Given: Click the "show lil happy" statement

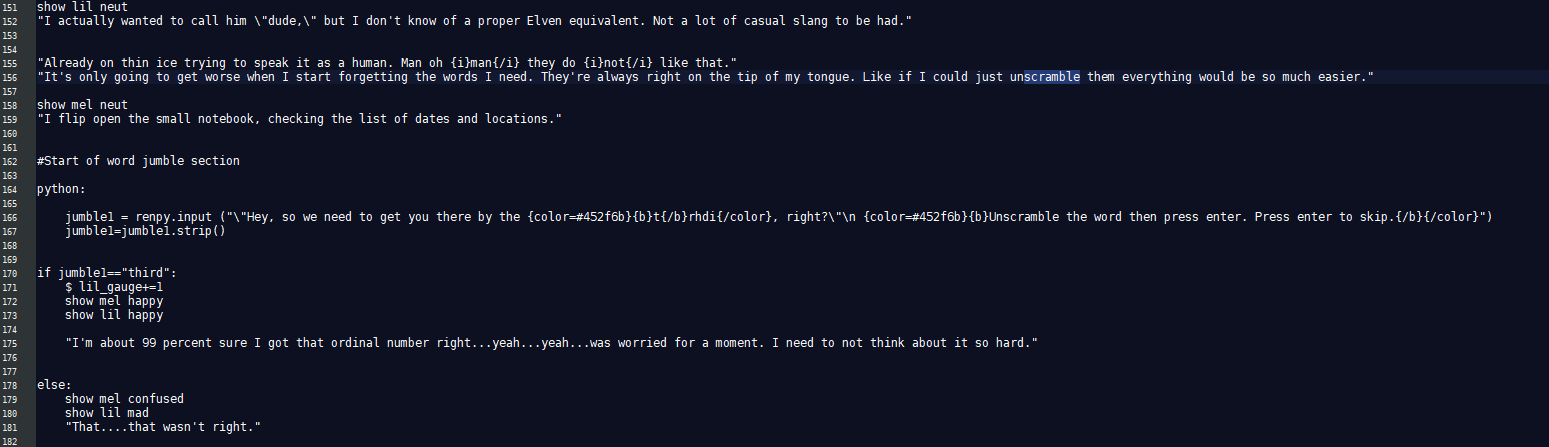Looking at the screenshot, I should click(114, 315).
